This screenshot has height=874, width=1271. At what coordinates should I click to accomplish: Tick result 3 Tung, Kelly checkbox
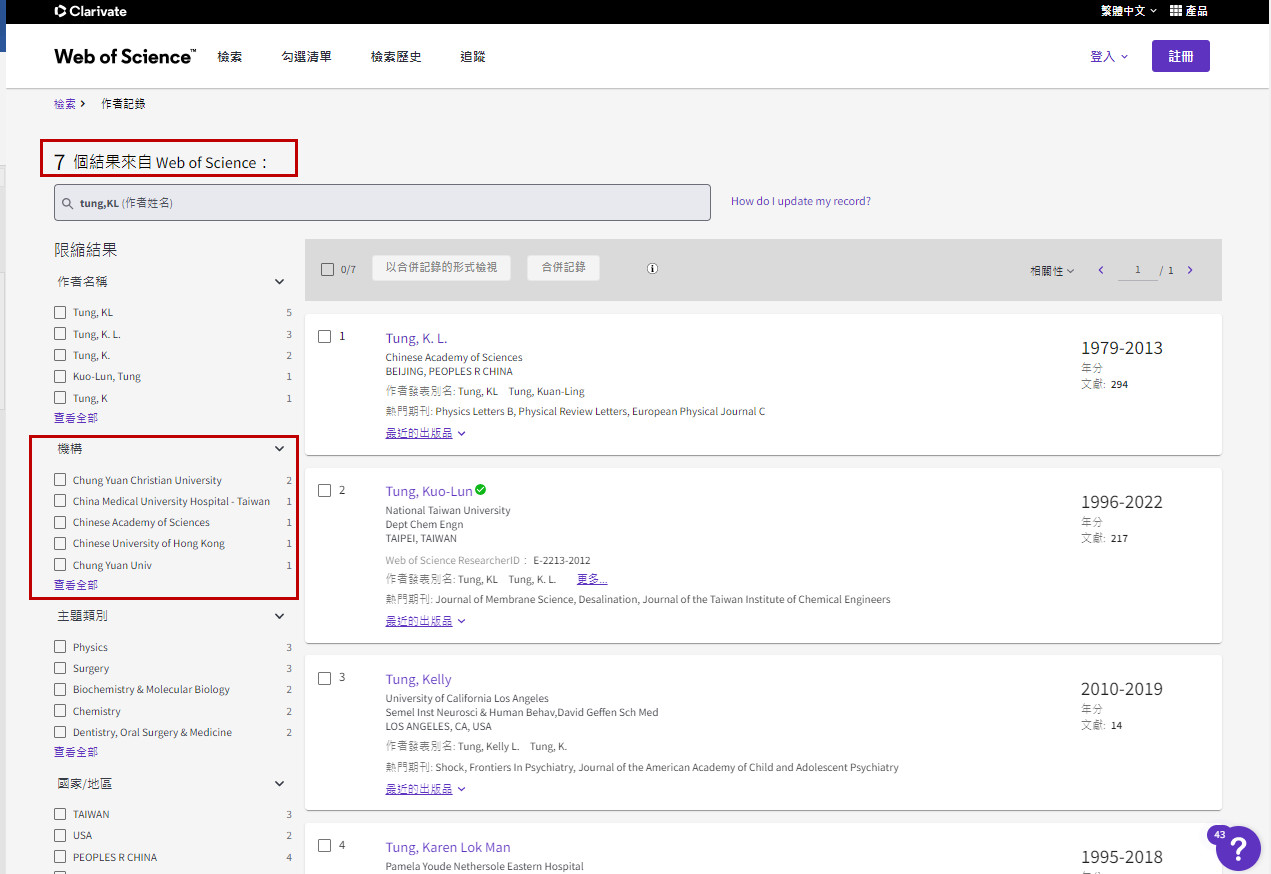(x=324, y=678)
